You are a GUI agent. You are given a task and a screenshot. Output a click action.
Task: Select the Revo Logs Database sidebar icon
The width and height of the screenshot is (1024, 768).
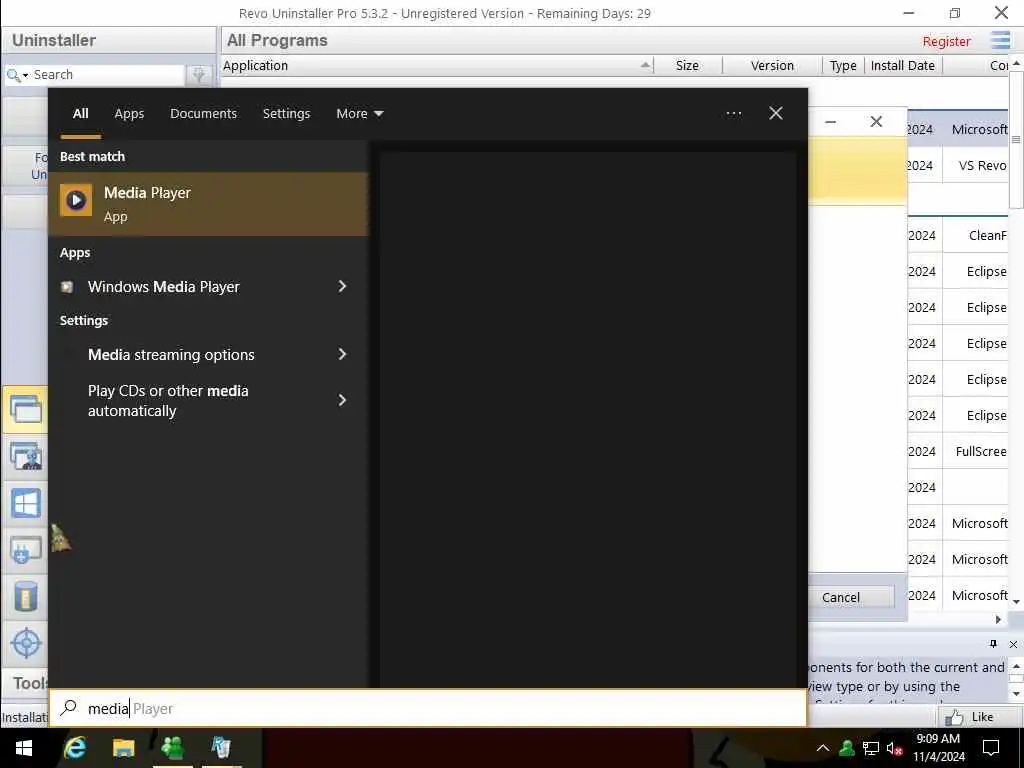pos(25,596)
